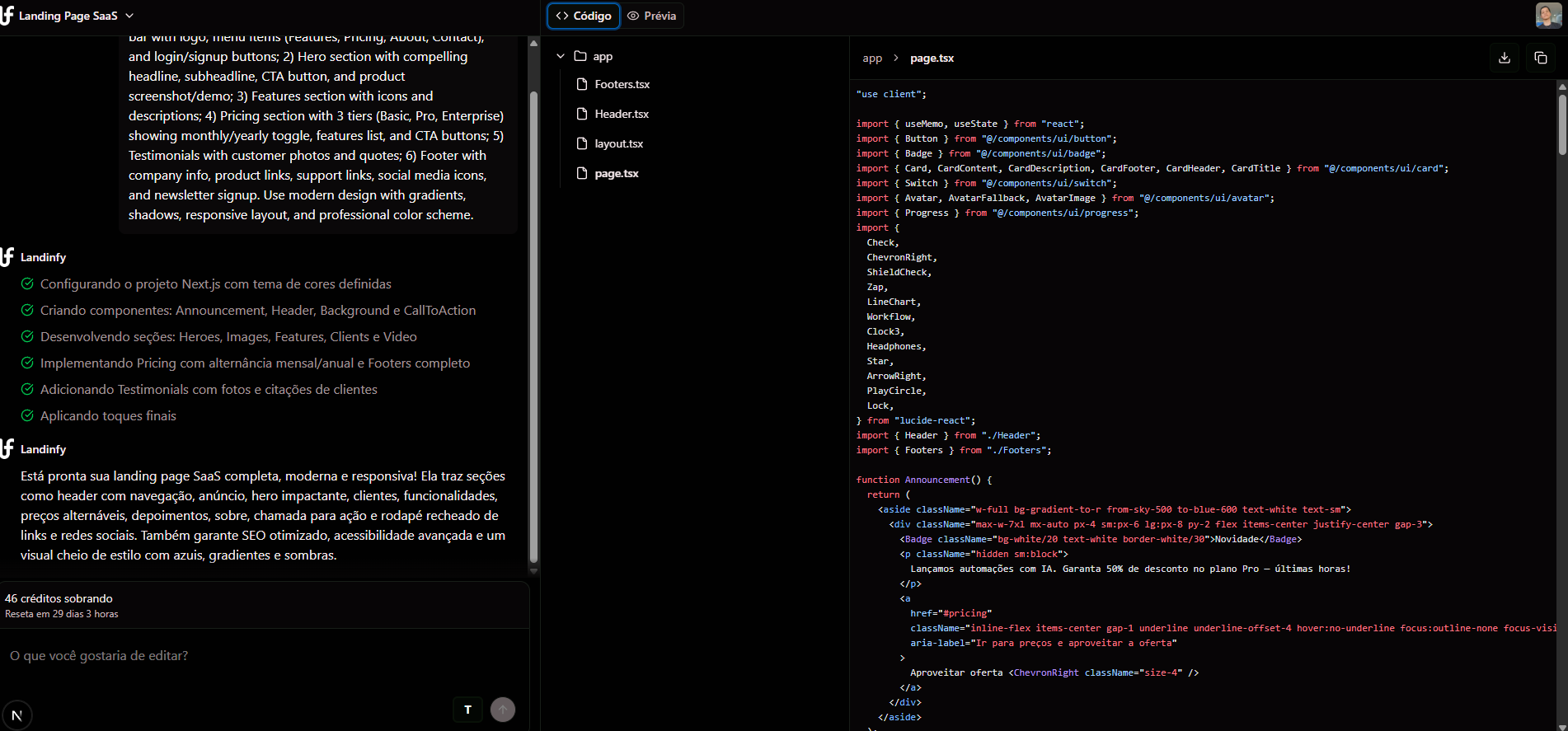Click the Landinfy logo at top left
The height and width of the screenshot is (731, 1568).
pyautogui.click(x=7, y=16)
